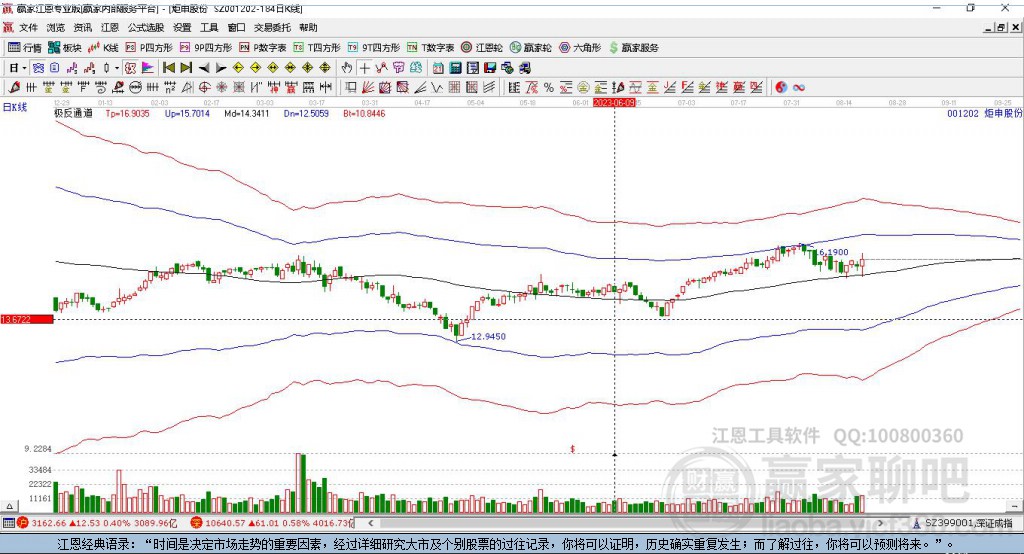Expand the volume panel with the up triangle
The width and height of the screenshot is (1024, 554).
click(x=9, y=506)
